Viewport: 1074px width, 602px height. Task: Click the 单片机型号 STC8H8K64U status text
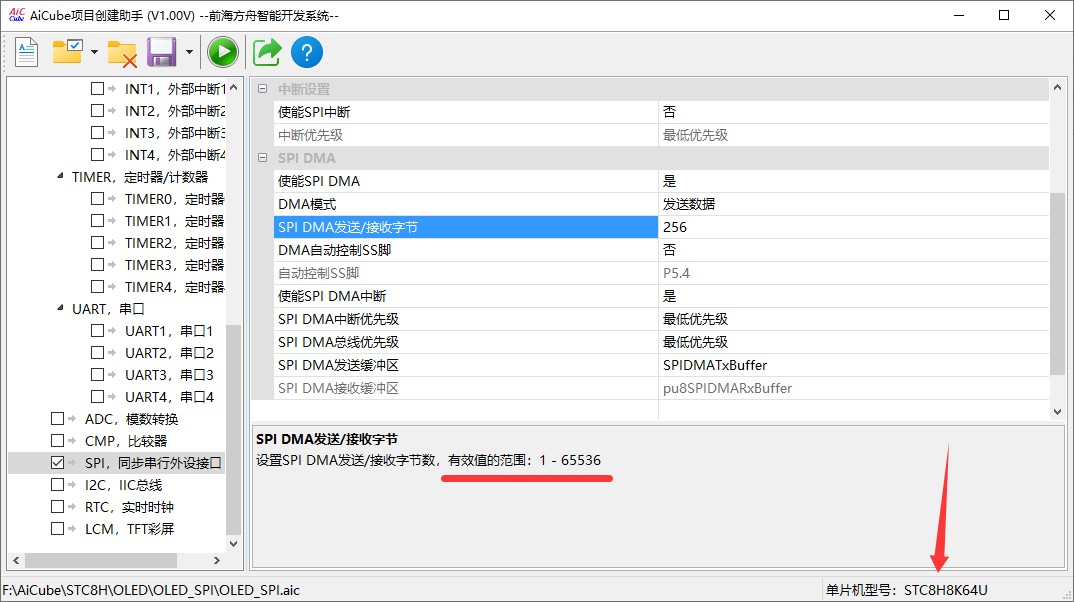click(x=906, y=590)
